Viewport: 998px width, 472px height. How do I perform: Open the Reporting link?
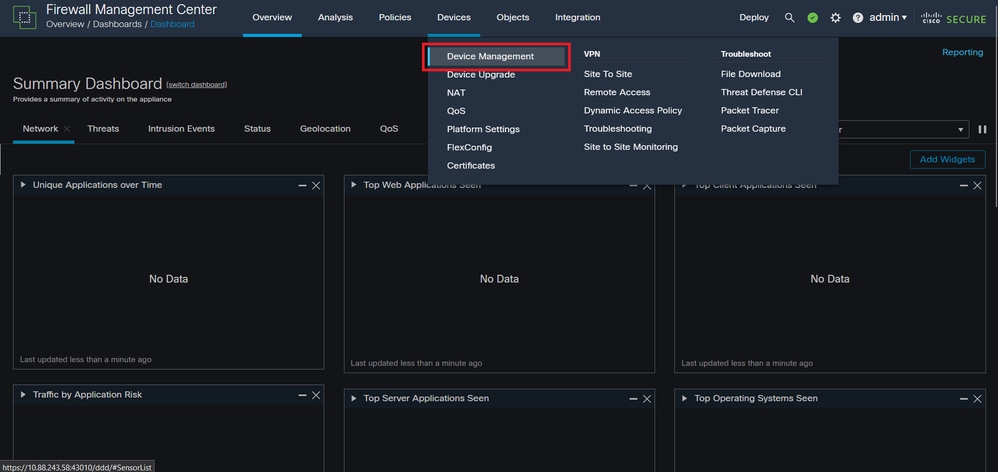962,53
